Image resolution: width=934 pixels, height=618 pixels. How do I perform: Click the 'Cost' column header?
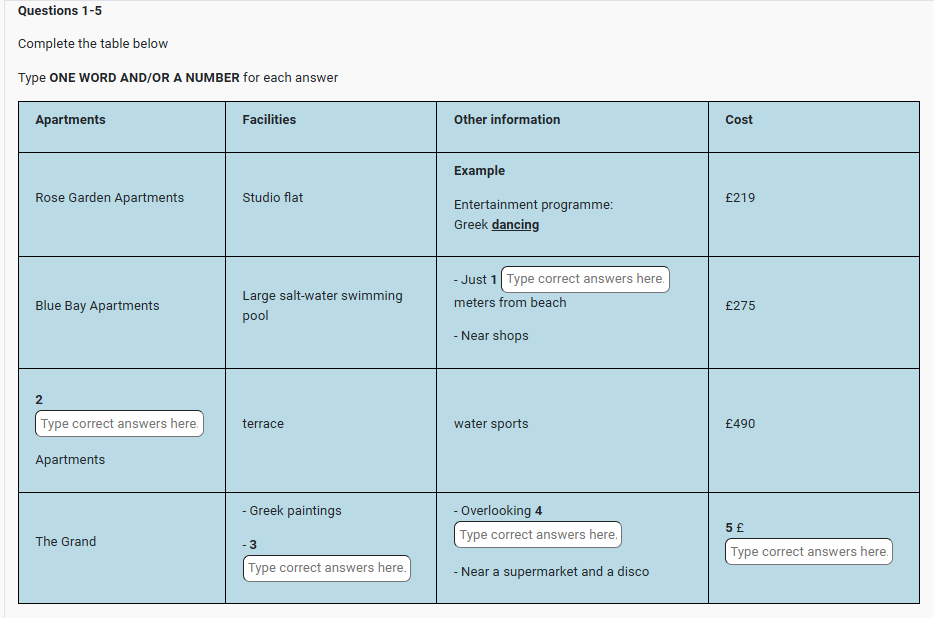pos(739,120)
